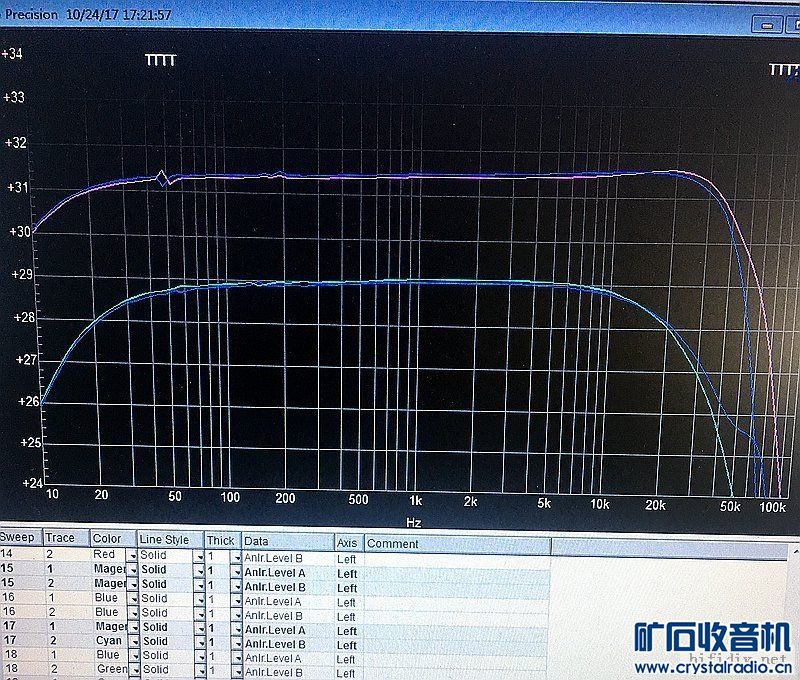Click the 10 label on frequency axis
800x680 pixels.
click(x=52, y=494)
